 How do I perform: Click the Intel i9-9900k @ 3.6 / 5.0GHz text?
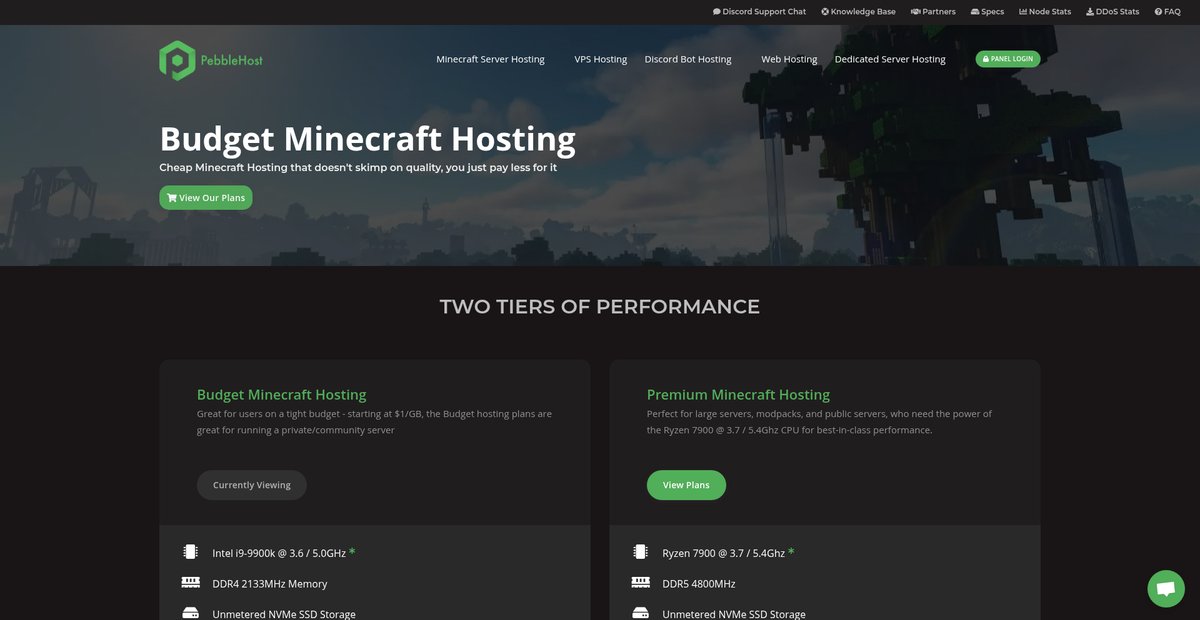click(x=279, y=553)
